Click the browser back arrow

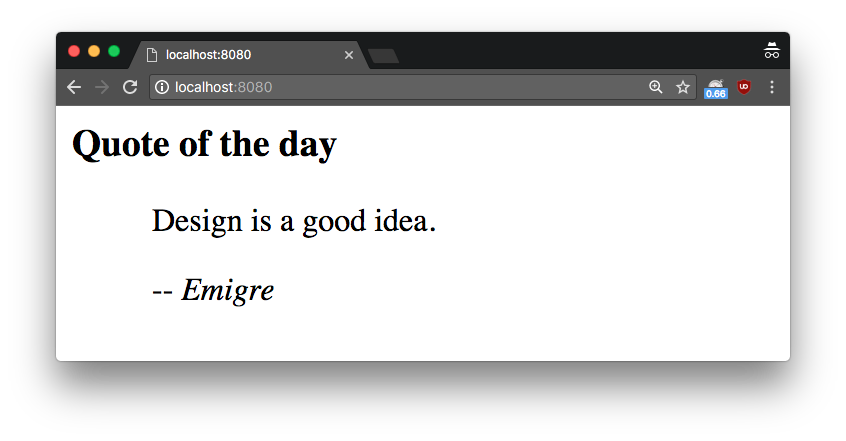(x=74, y=88)
